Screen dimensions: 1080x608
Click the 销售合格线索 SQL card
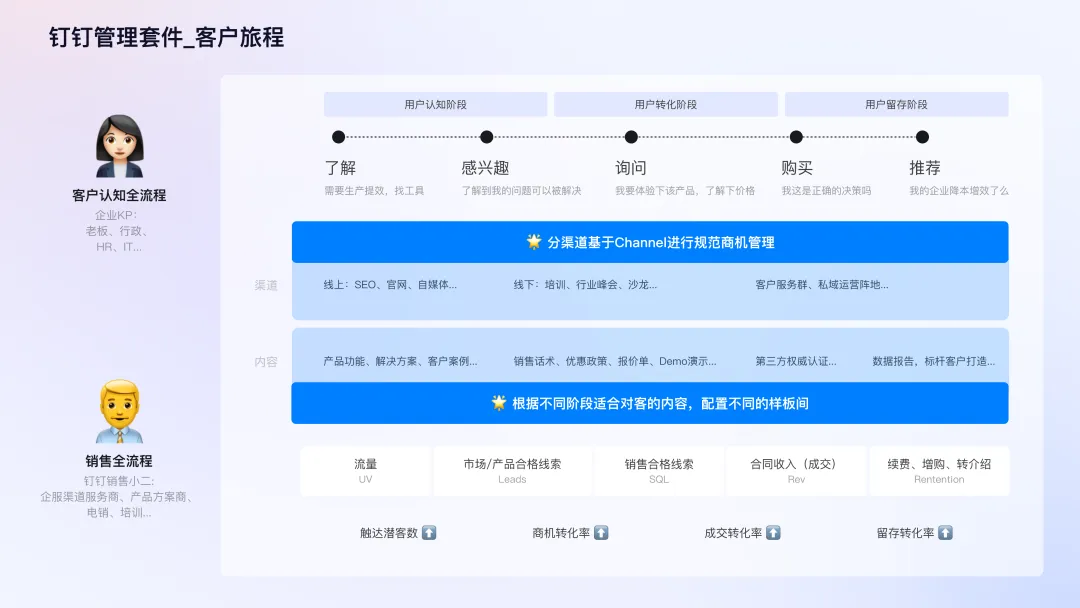coord(659,471)
